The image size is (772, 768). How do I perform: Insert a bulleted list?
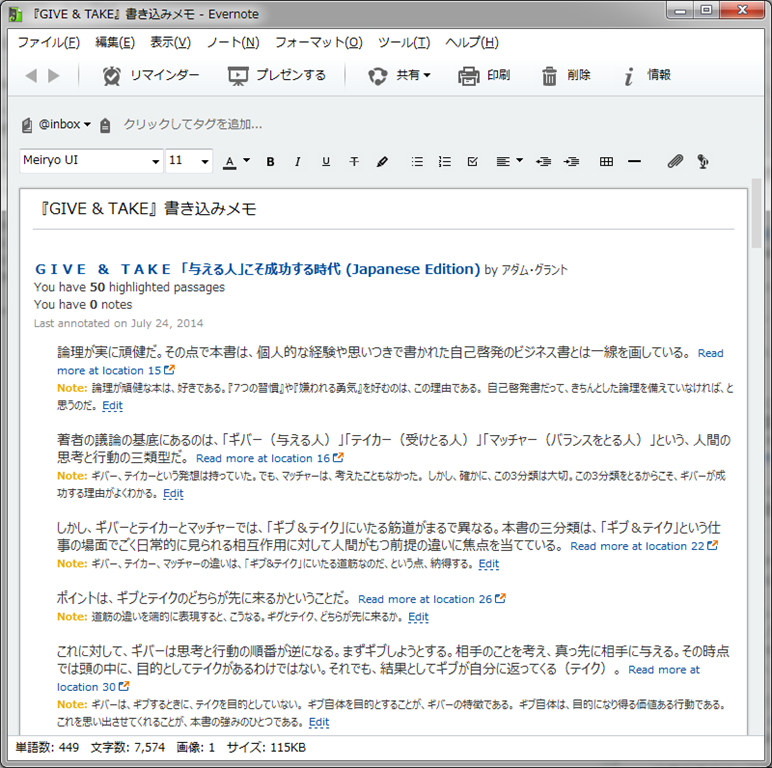coord(417,161)
